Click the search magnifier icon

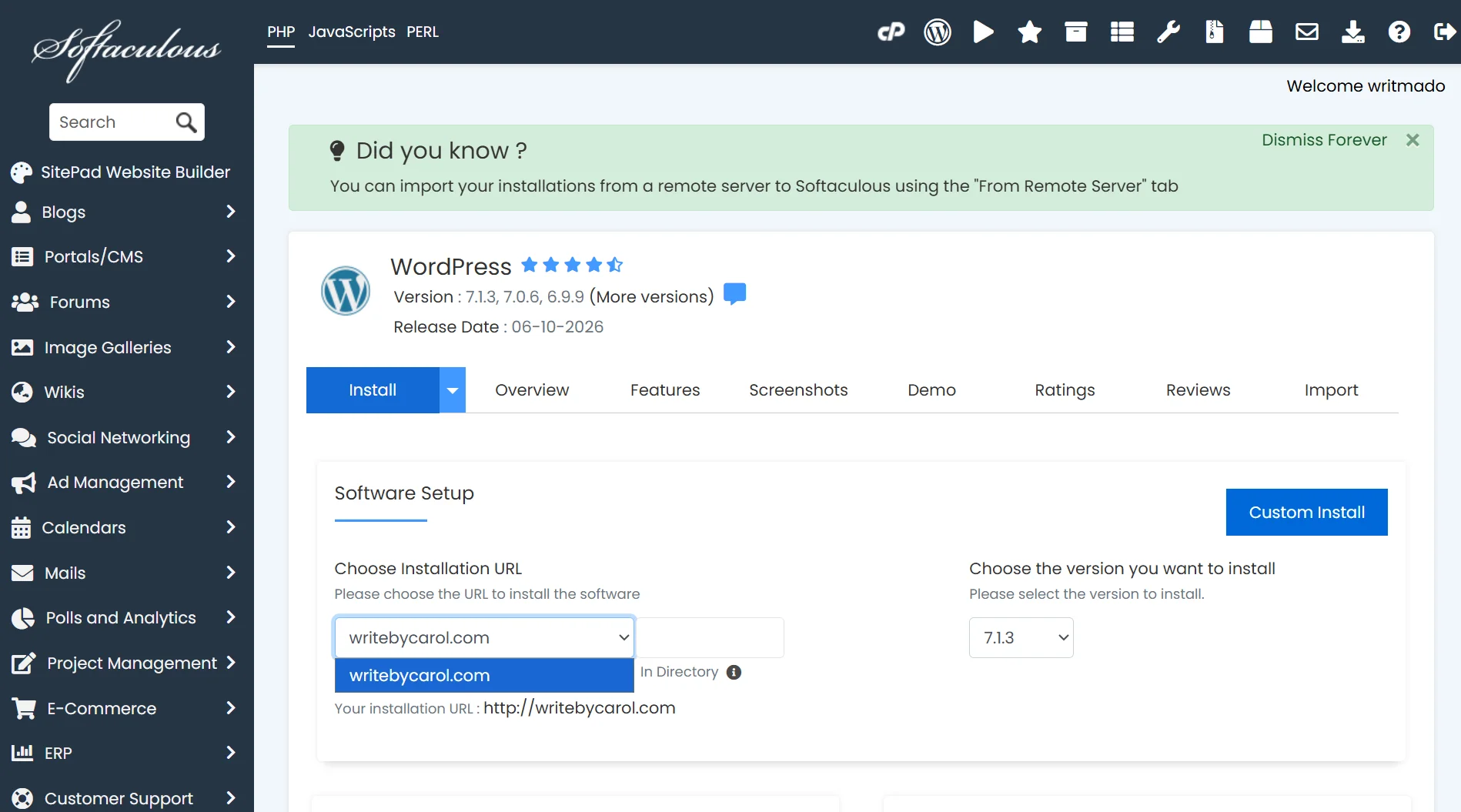(x=186, y=122)
